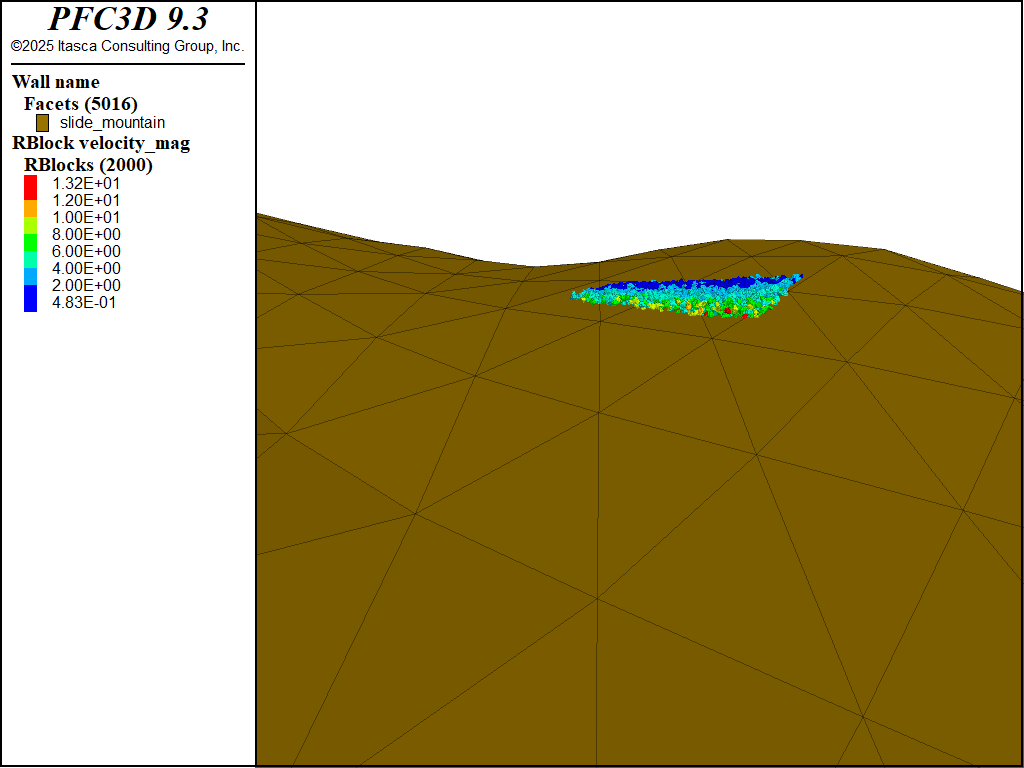
Task: Click the 'Facets (5016)' legend entry
Action: click(80, 103)
